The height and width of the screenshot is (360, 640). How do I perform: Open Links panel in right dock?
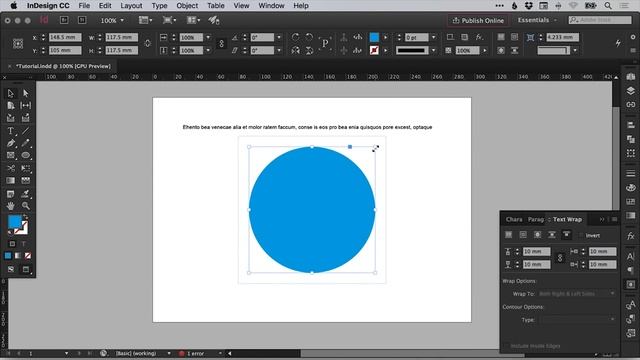pos(631,104)
